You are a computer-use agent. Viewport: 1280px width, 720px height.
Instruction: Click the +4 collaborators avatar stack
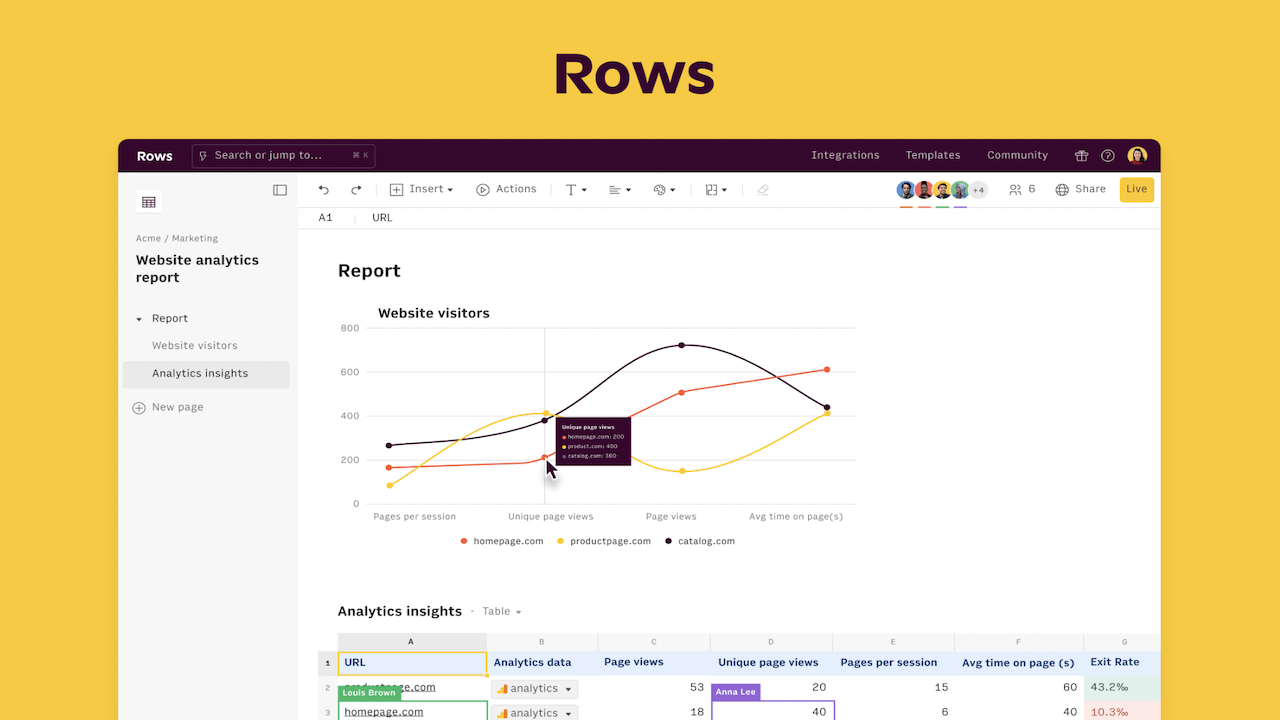point(978,189)
